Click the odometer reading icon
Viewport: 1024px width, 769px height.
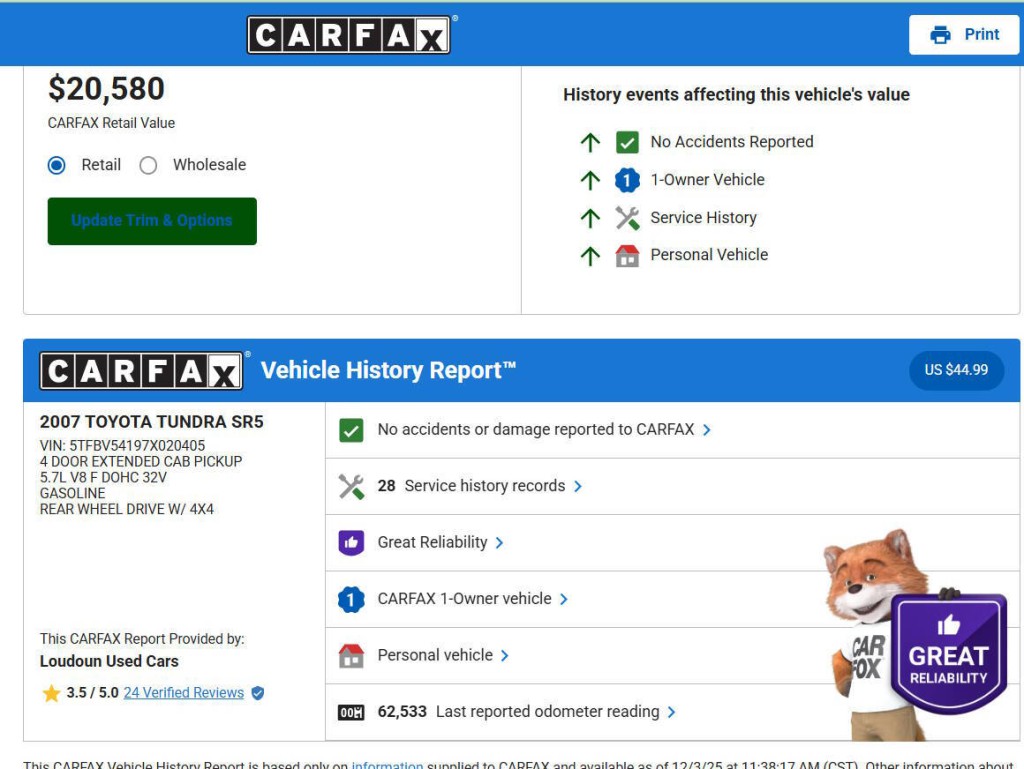351,711
